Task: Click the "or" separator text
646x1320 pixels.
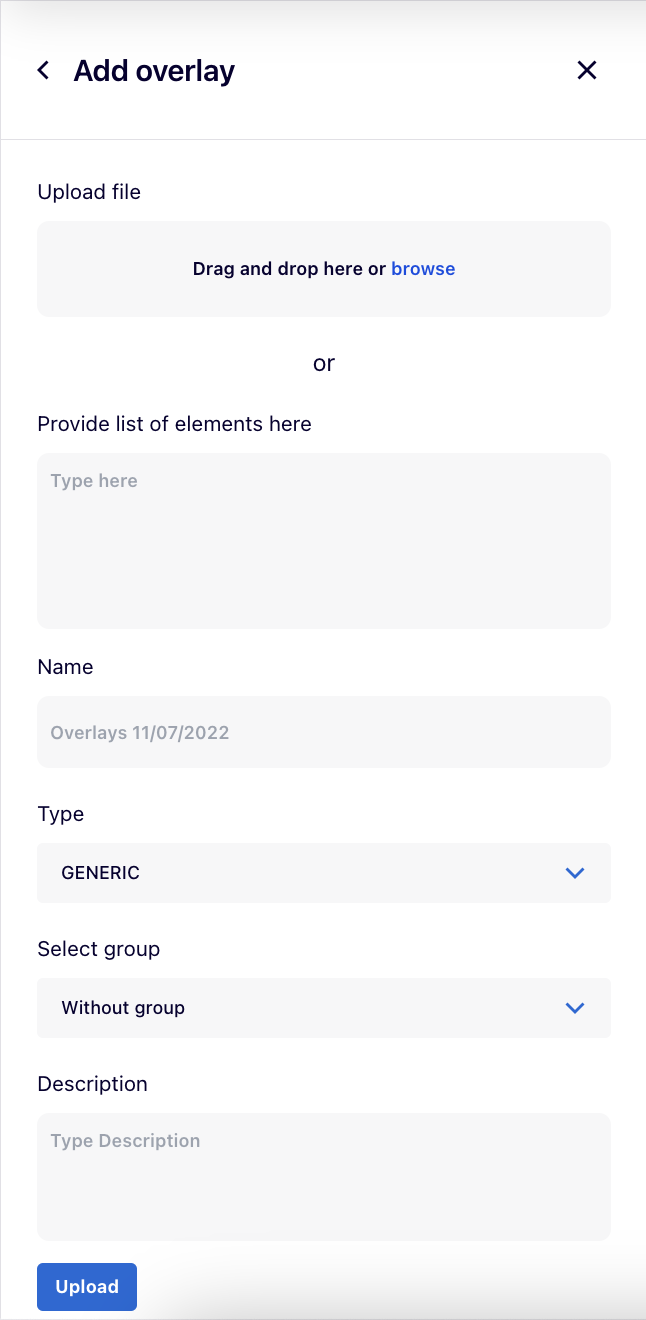Action: (x=323, y=363)
